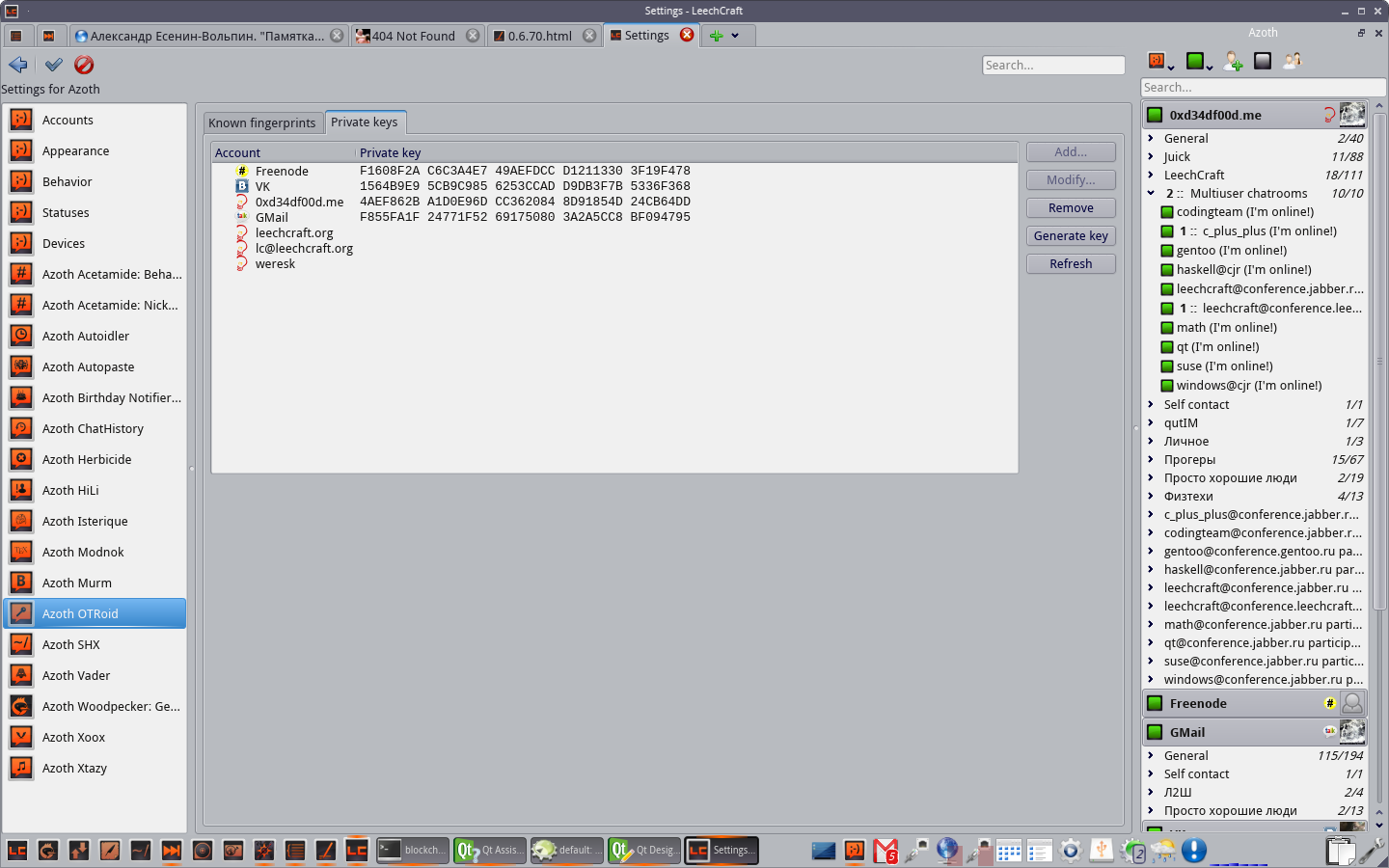Switch to the 404 Not Found tab

(x=418, y=36)
